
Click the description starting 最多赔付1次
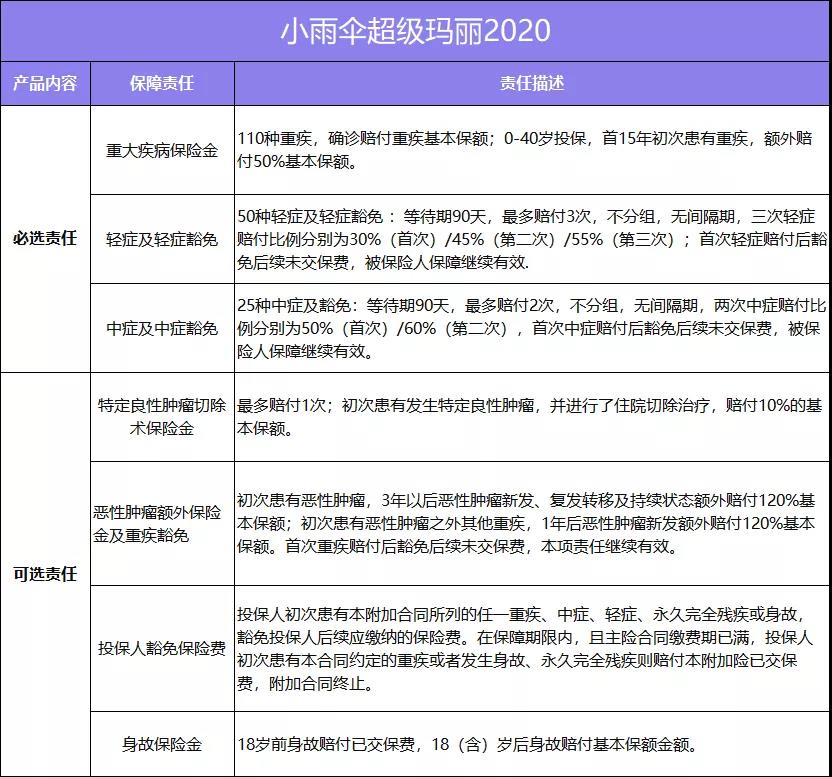click(530, 417)
